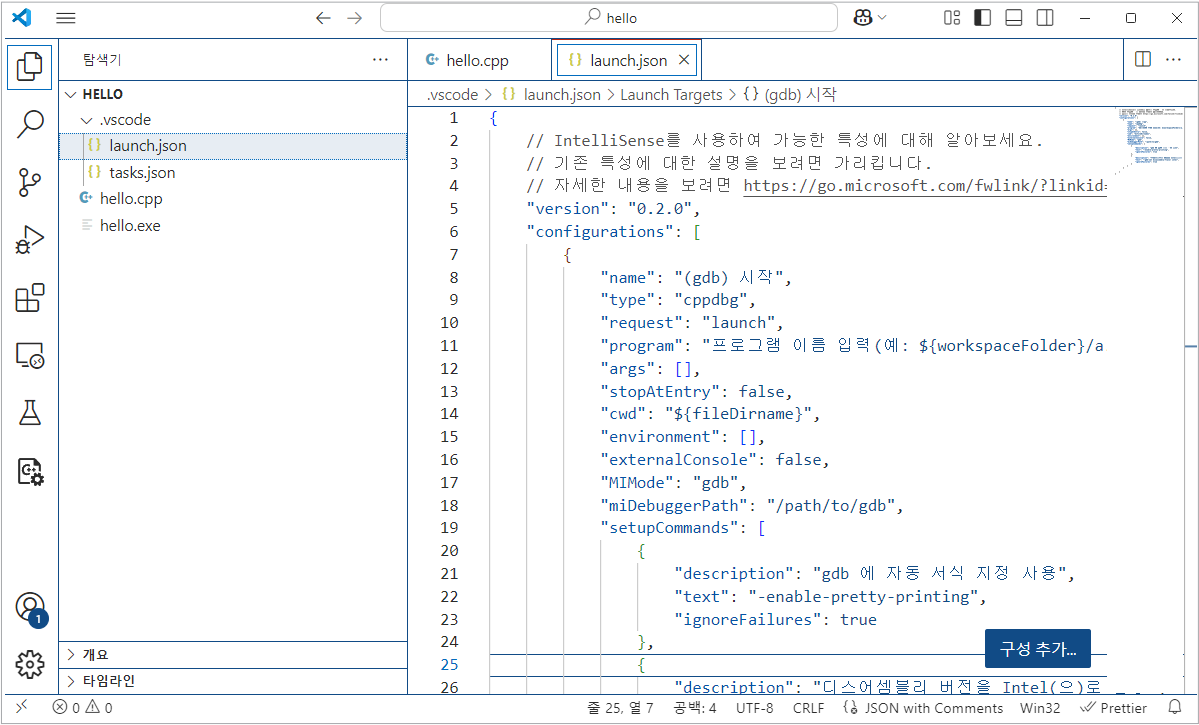Open the notifications bell icon
The image size is (1199, 725).
click(1175, 708)
